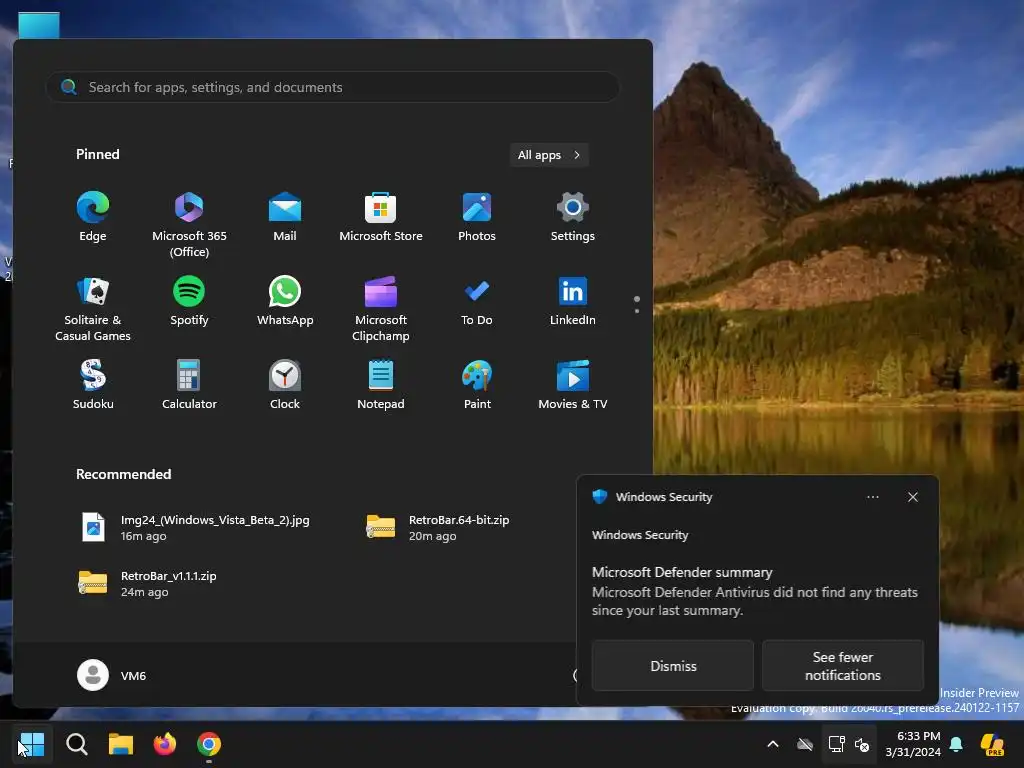Launch Solitaire & Casual Games
This screenshot has height=768, width=1024.
point(93,309)
